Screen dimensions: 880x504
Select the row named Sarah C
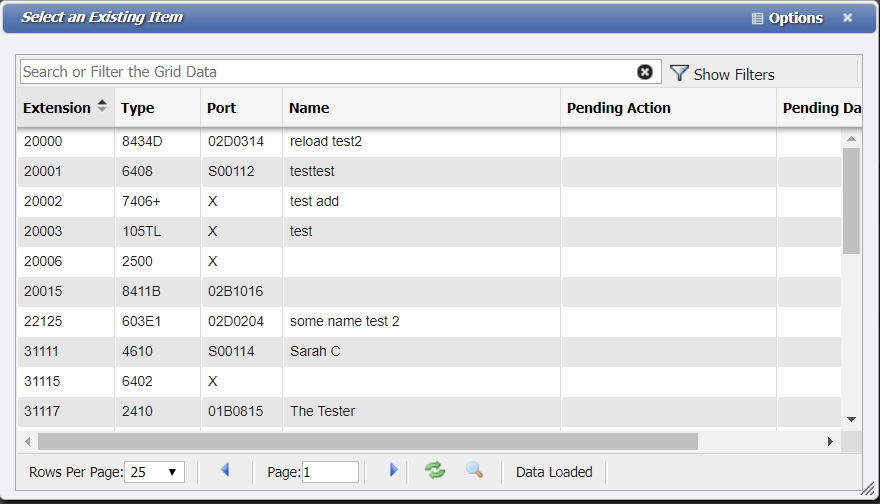pyautogui.click(x=315, y=351)
